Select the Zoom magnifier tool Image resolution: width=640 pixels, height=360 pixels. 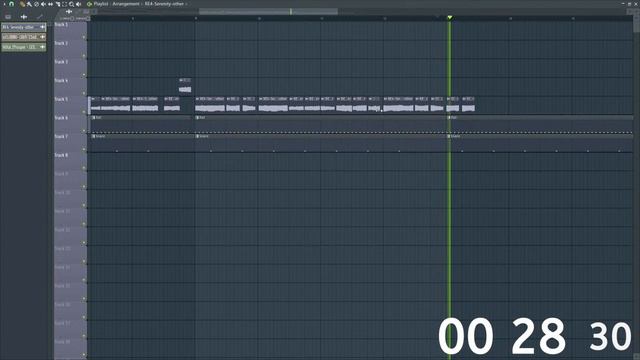coord(71,4)
